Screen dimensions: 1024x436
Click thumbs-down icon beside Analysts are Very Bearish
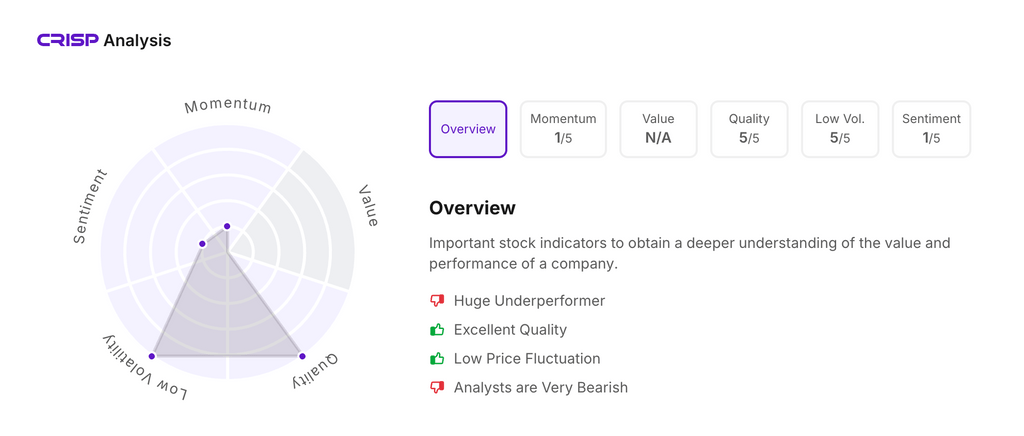click(437, 387)
